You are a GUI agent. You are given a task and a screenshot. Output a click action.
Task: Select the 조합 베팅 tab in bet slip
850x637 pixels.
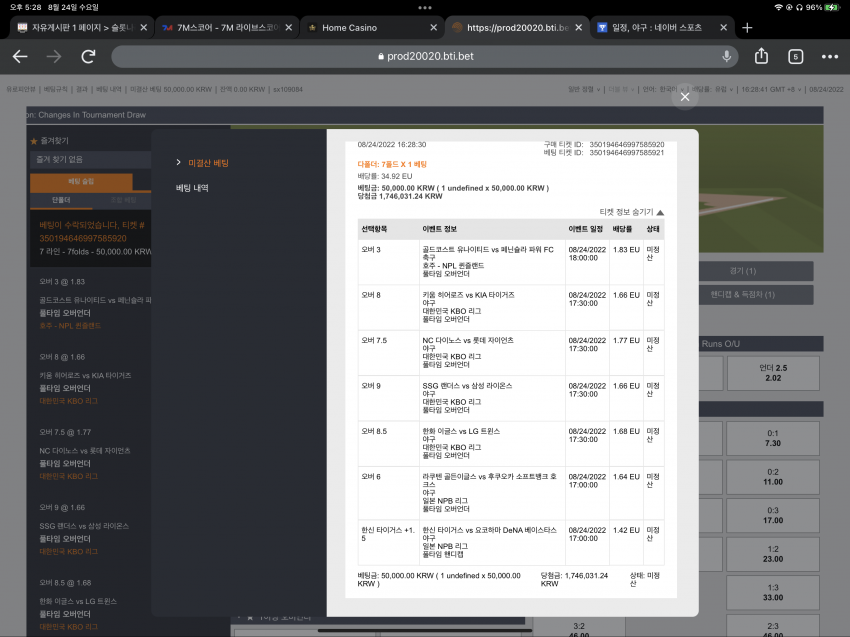123,200
